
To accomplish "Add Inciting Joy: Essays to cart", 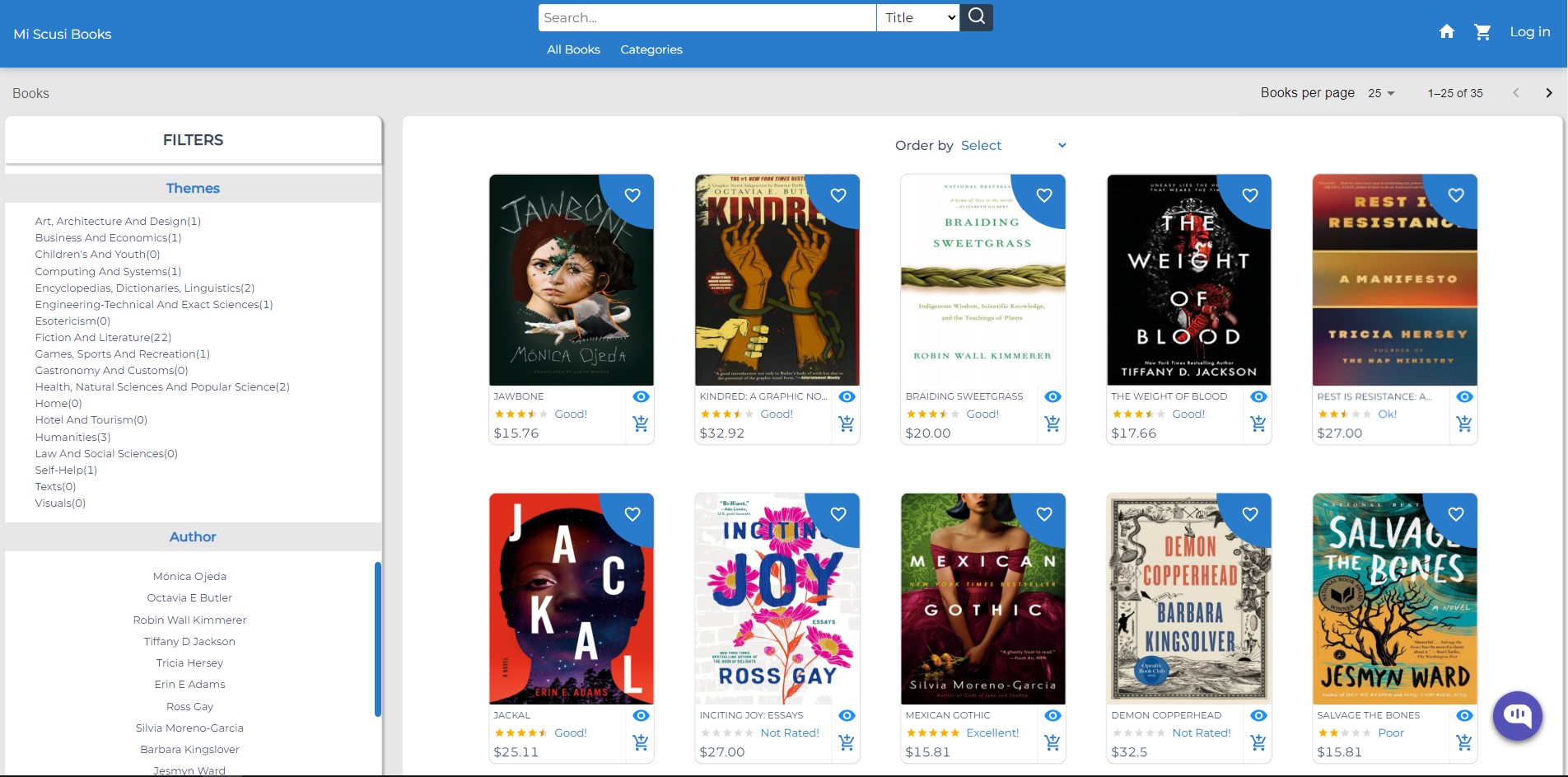I will pyautogui.click(x=847, y=742).
